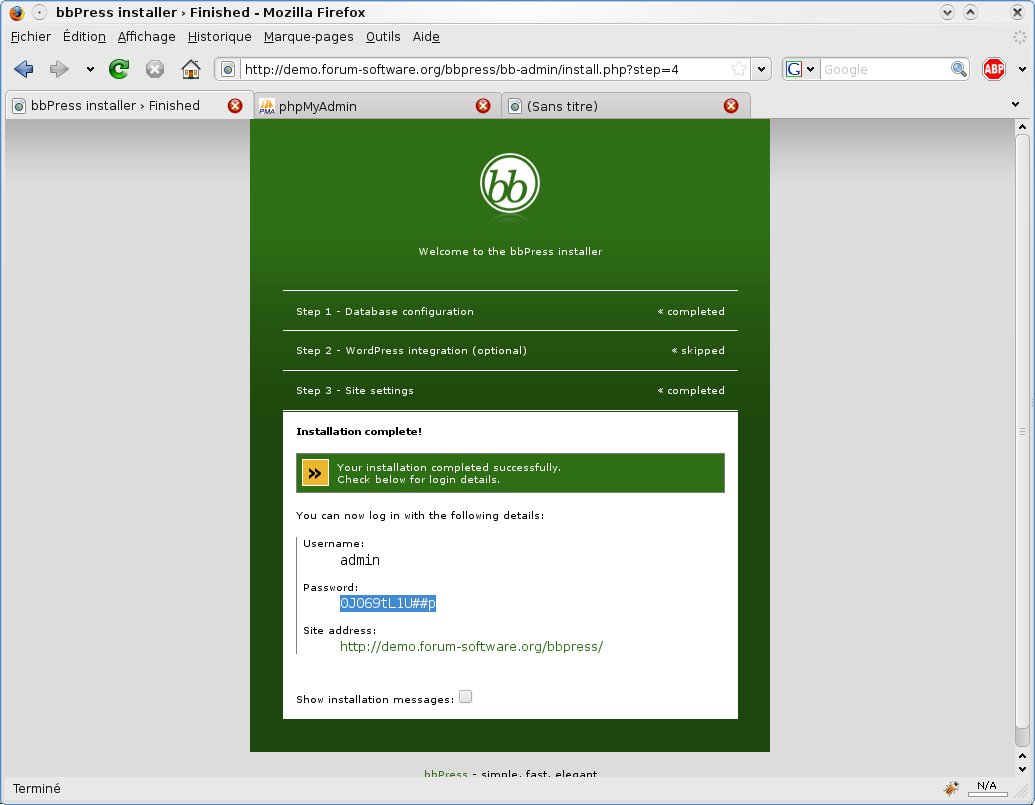This screenshot has width=1035, height=805.
Task: Click the bbPress footer link
Action: (446, 773)
